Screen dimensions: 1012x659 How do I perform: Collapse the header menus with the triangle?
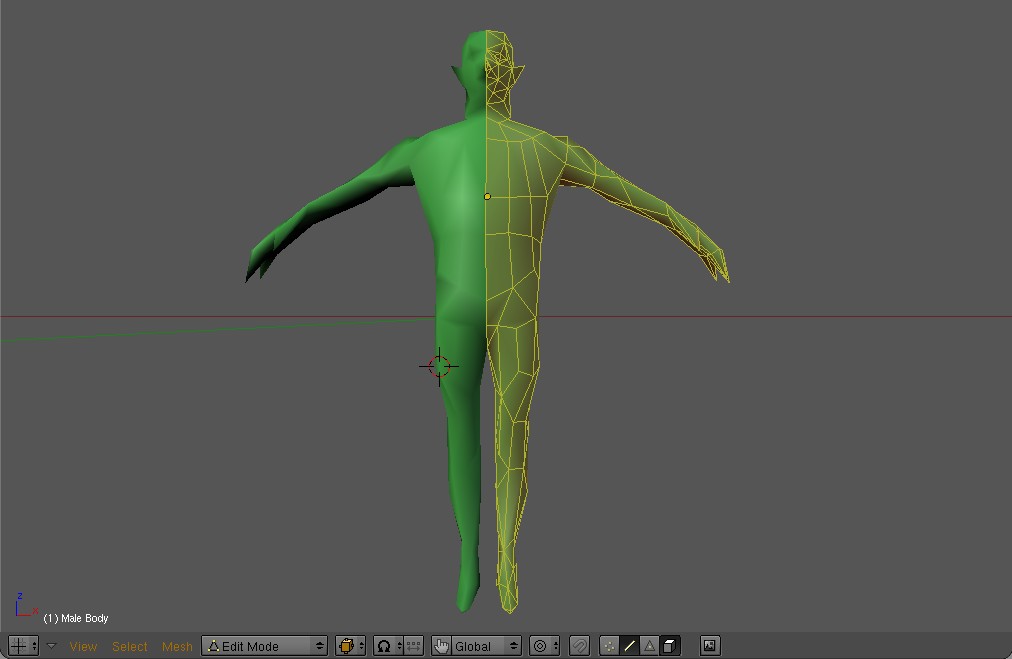52,645
